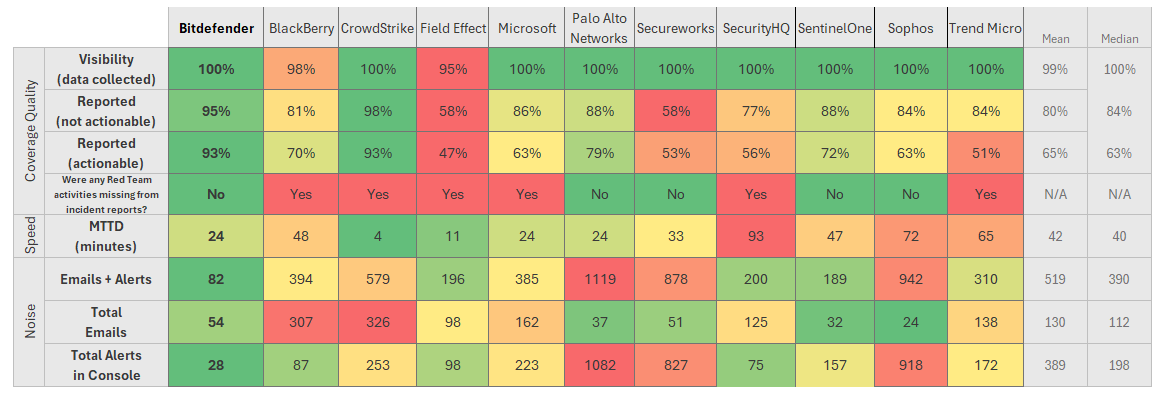Click Field Effect's 47% actionable cell

[453, 153]
